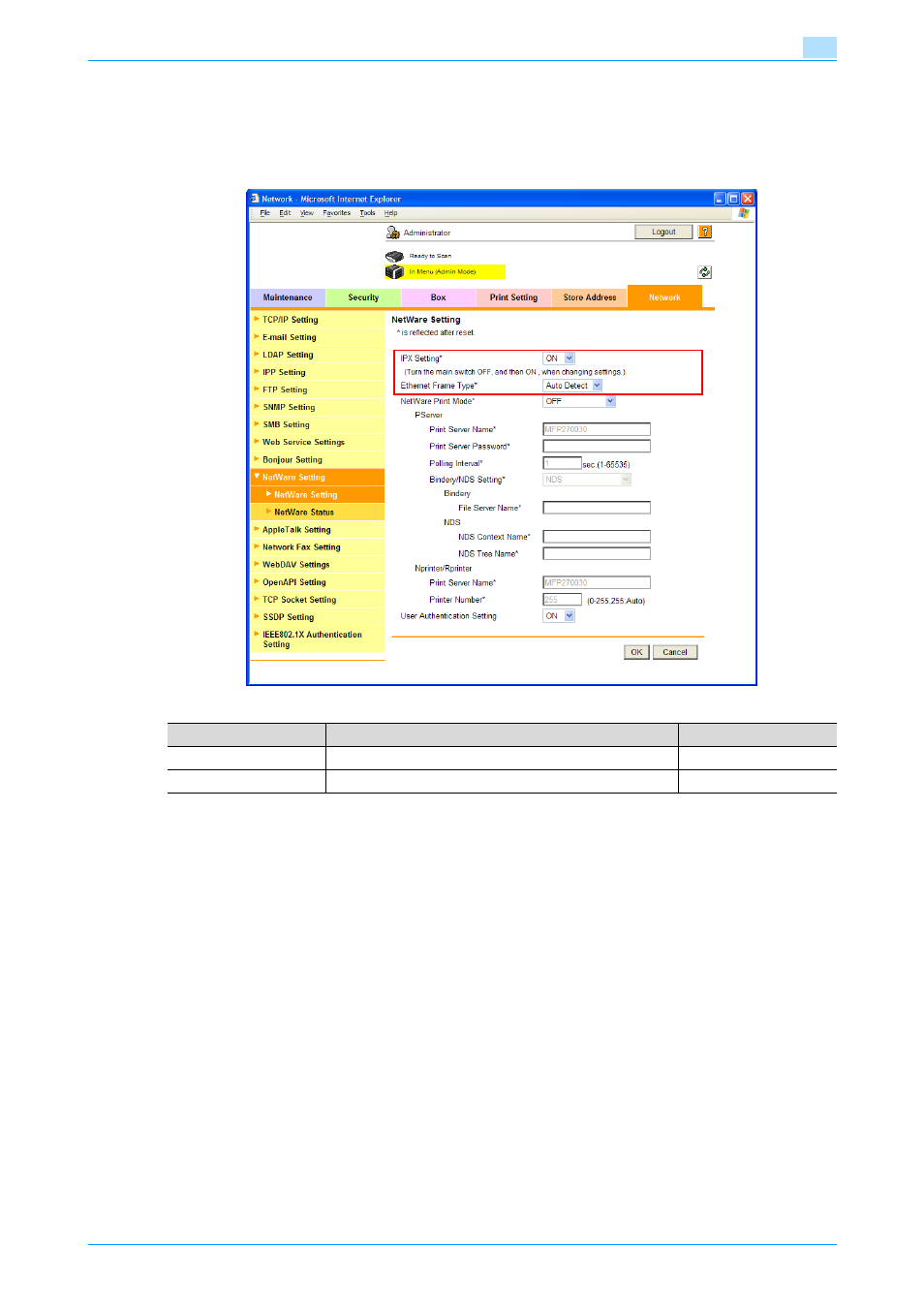The height and width of the screenshot is (1308, 924).
Task: Open Bonjour Setting in the sidebar
Action: [318, 459]
